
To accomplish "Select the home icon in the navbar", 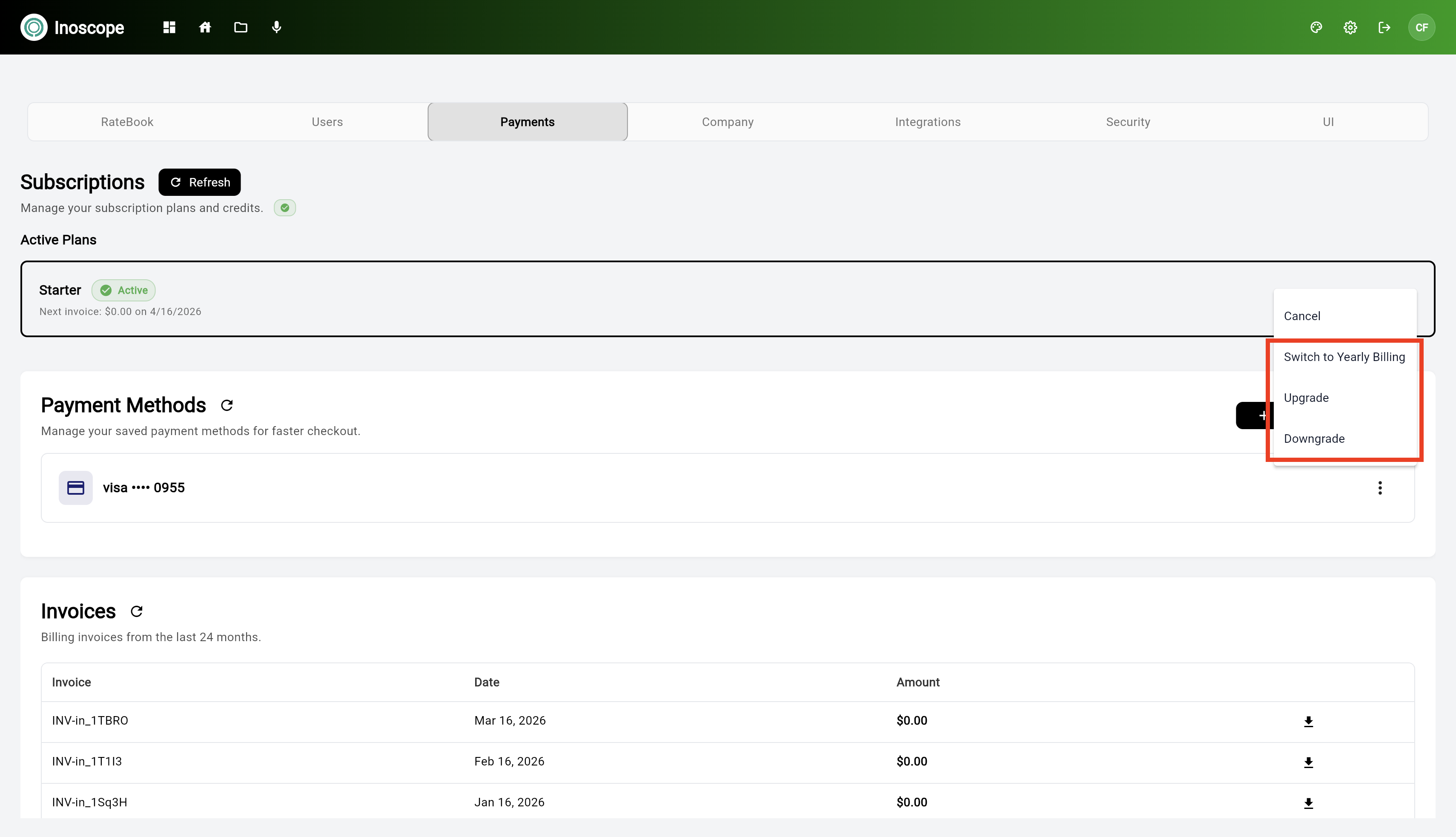I will (205, 27).
